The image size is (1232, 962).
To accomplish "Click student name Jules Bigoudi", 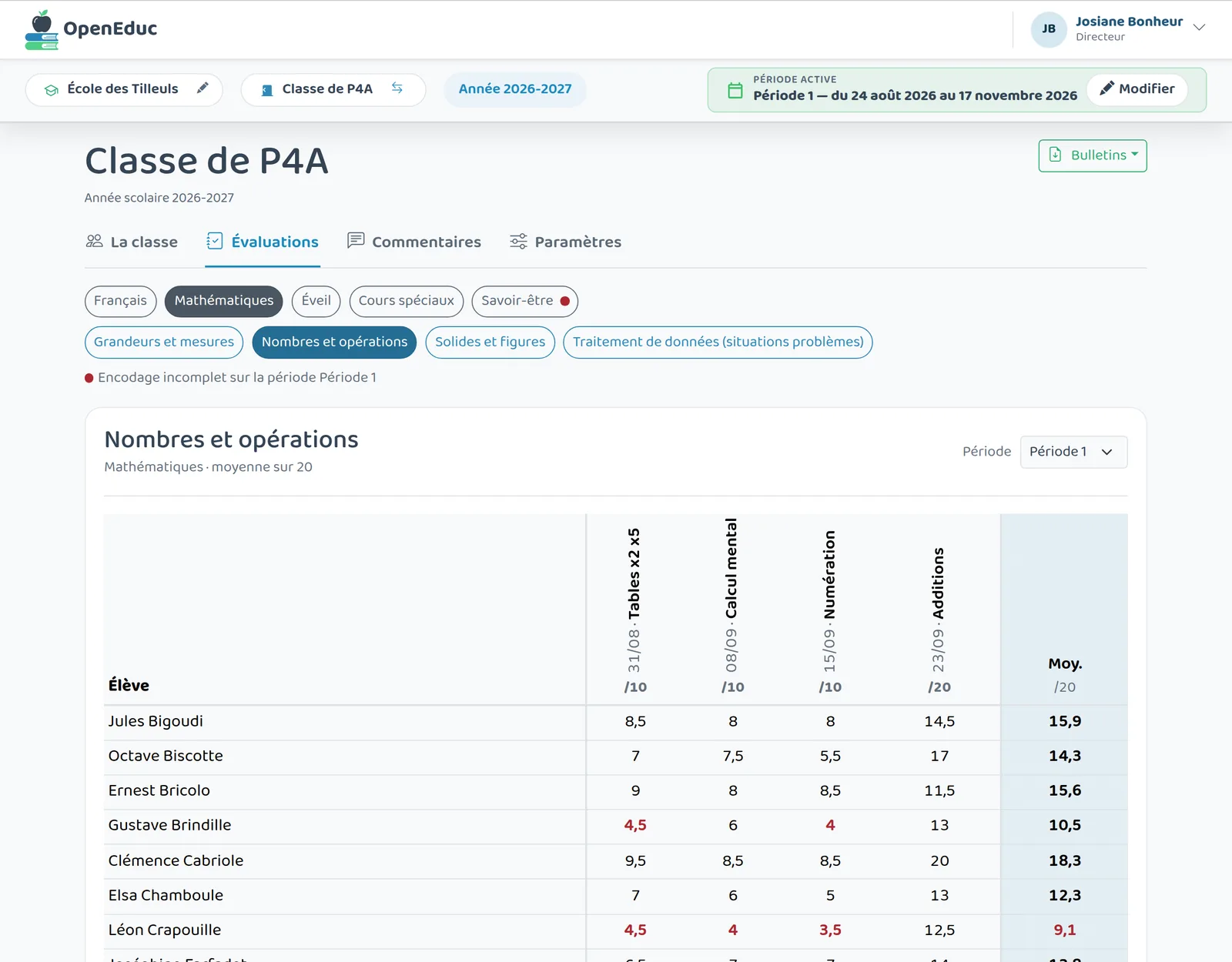I will (156, 721).
